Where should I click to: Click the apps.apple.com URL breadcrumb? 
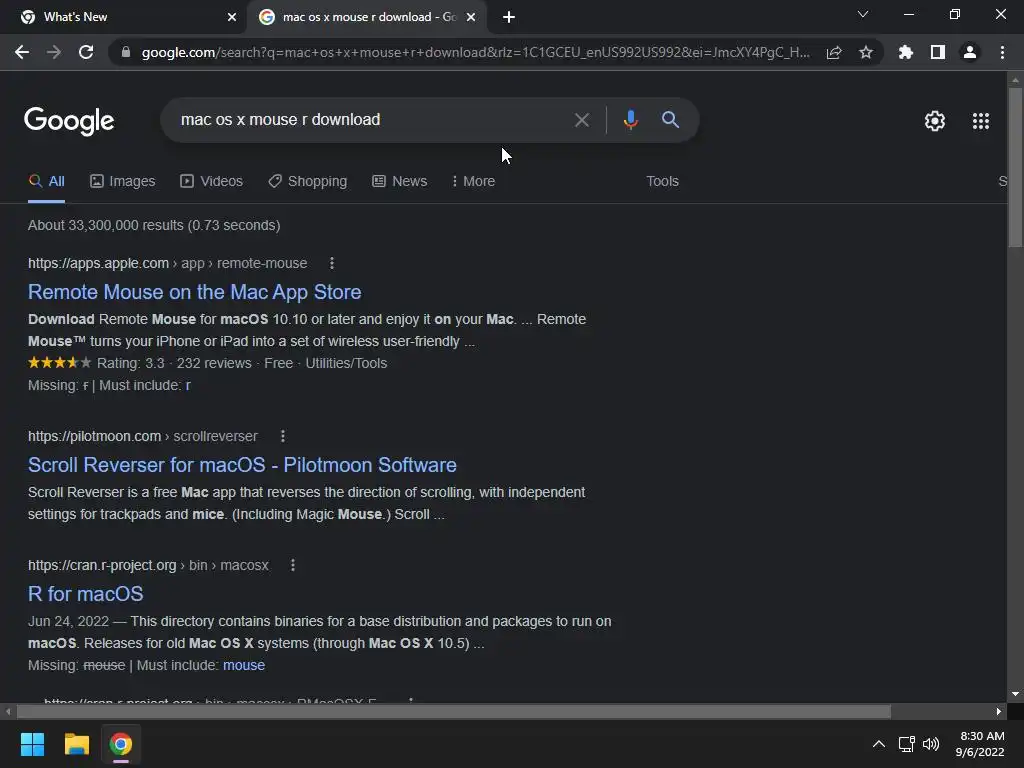(x=167, y=263)
